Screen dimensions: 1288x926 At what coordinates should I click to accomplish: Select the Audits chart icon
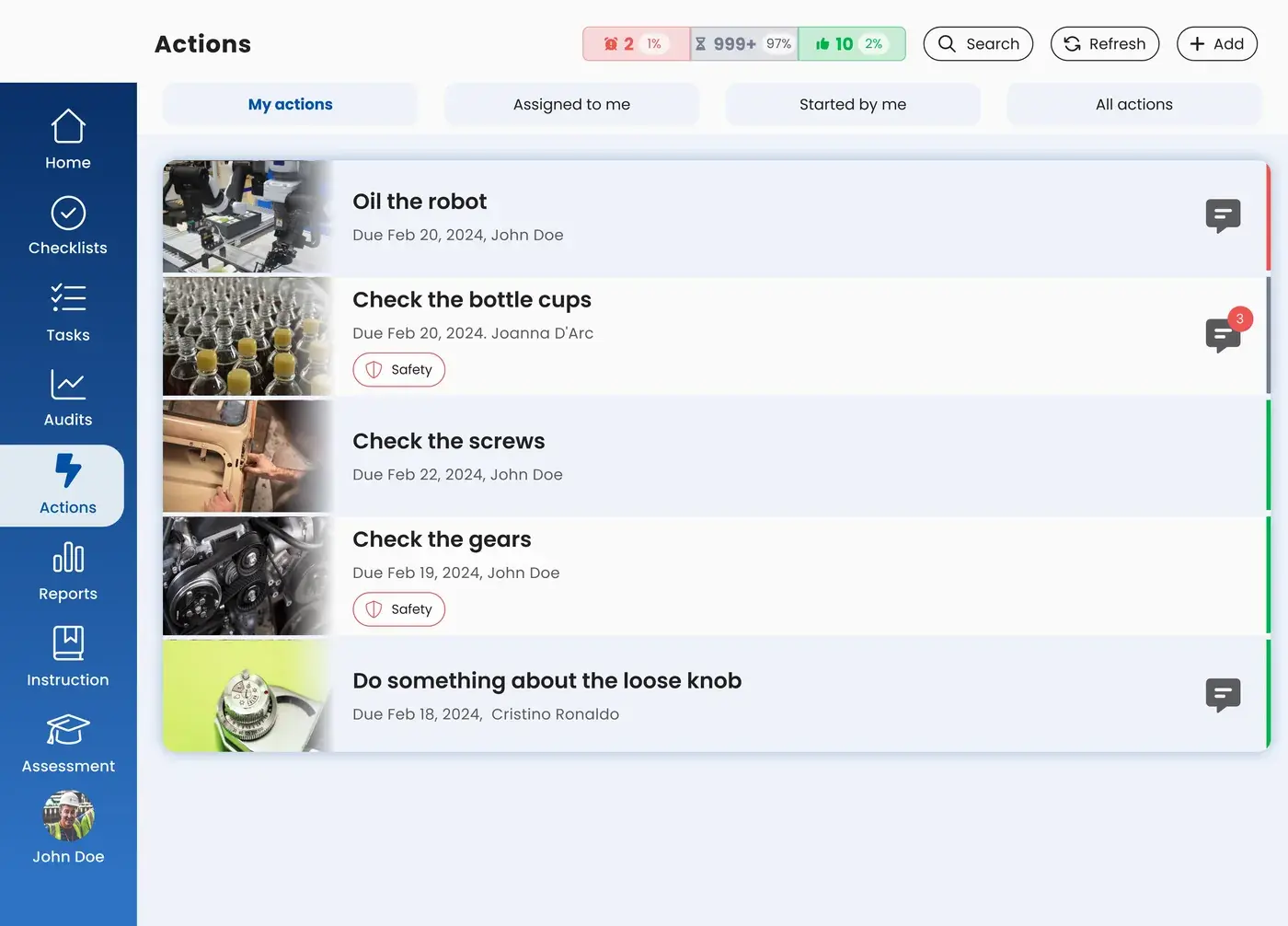coord(68,384)
